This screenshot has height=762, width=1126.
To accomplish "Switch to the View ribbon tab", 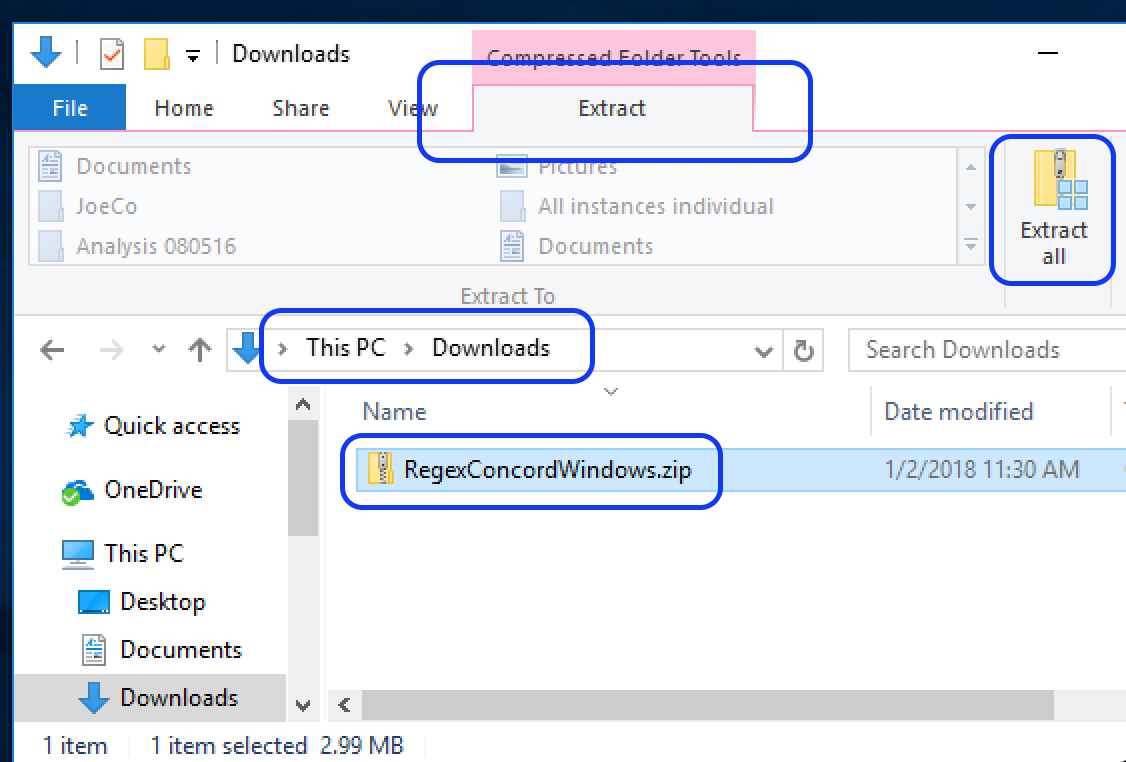I will click(x=412, y=108).
